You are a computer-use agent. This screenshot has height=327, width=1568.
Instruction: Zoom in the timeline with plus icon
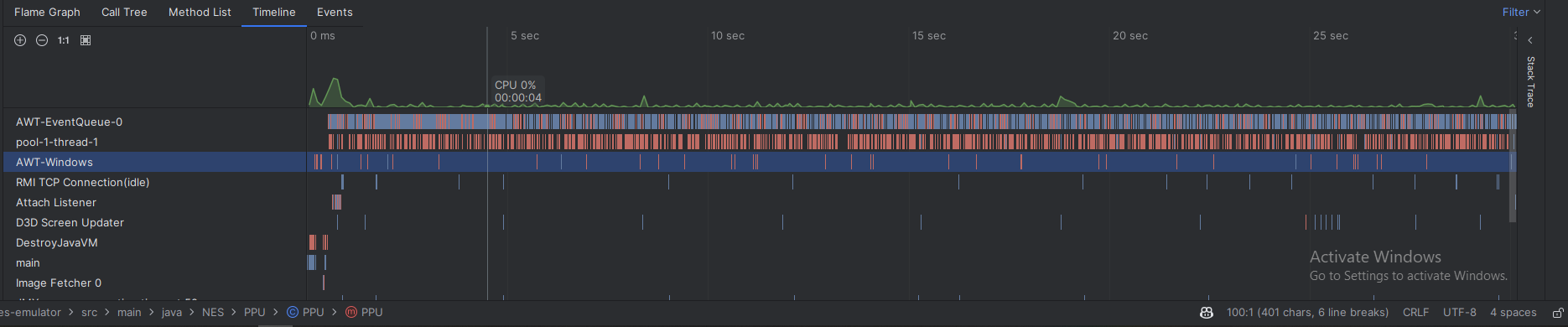pos(20,40)
